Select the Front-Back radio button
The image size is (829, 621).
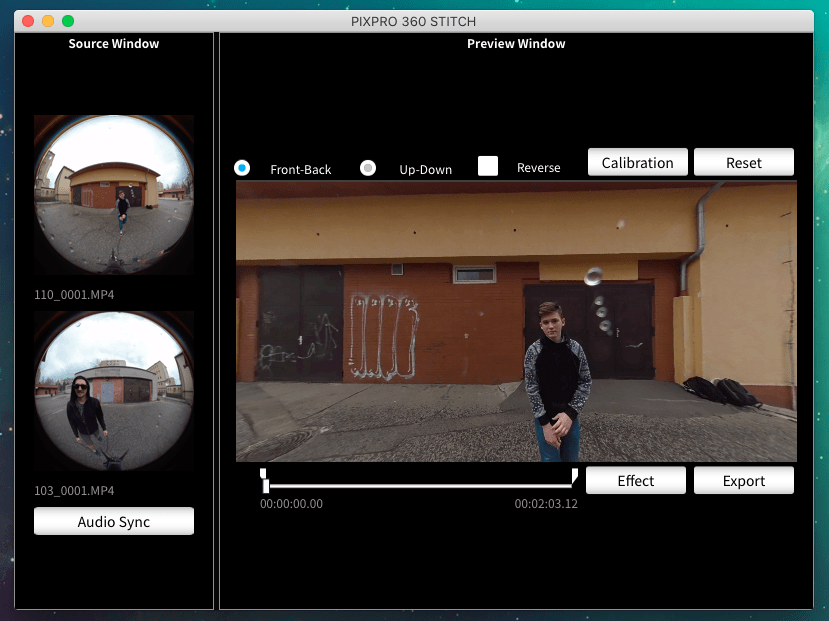(242, 168)
